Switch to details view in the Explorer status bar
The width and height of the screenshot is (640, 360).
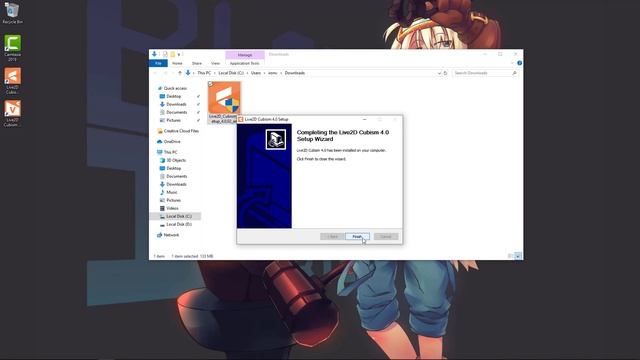click(x=510, y=256)
